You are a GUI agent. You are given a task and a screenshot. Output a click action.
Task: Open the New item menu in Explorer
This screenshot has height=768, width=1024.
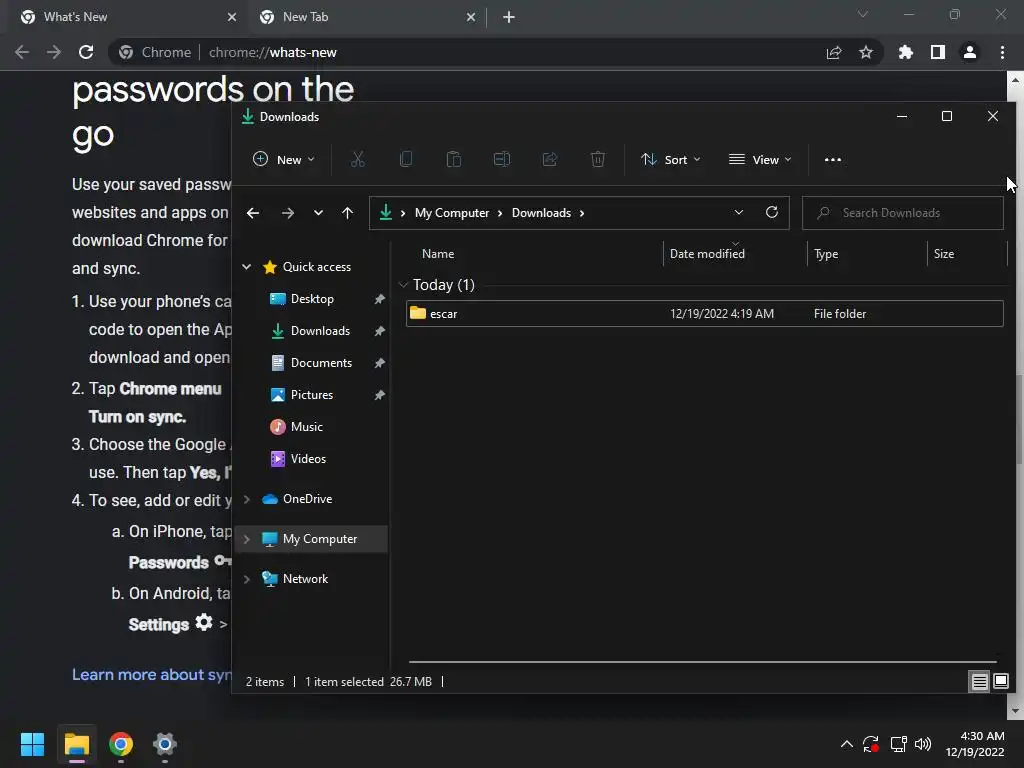coord(283,159)
